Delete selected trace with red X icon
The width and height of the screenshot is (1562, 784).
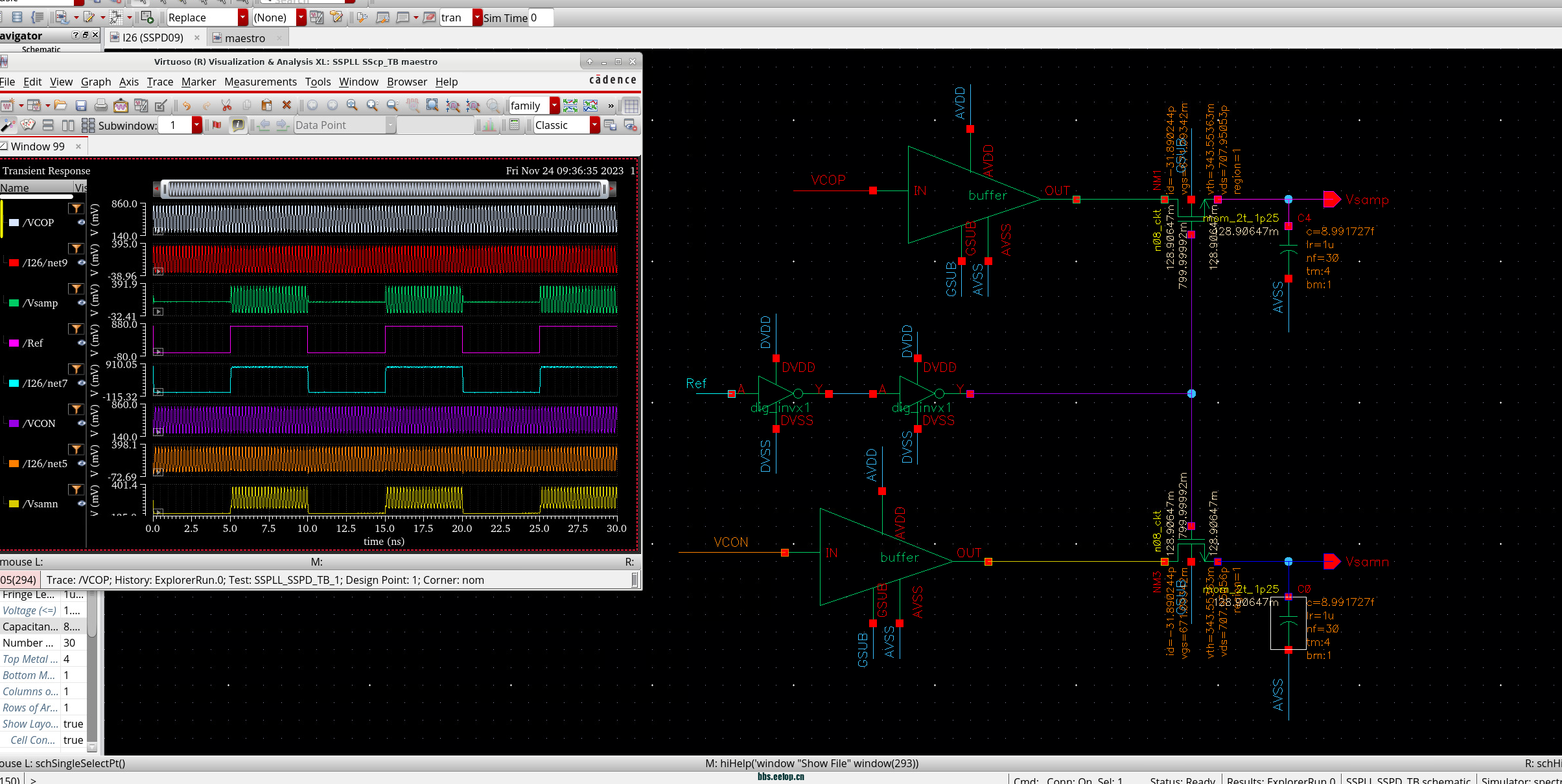click(x=286, y=105)
